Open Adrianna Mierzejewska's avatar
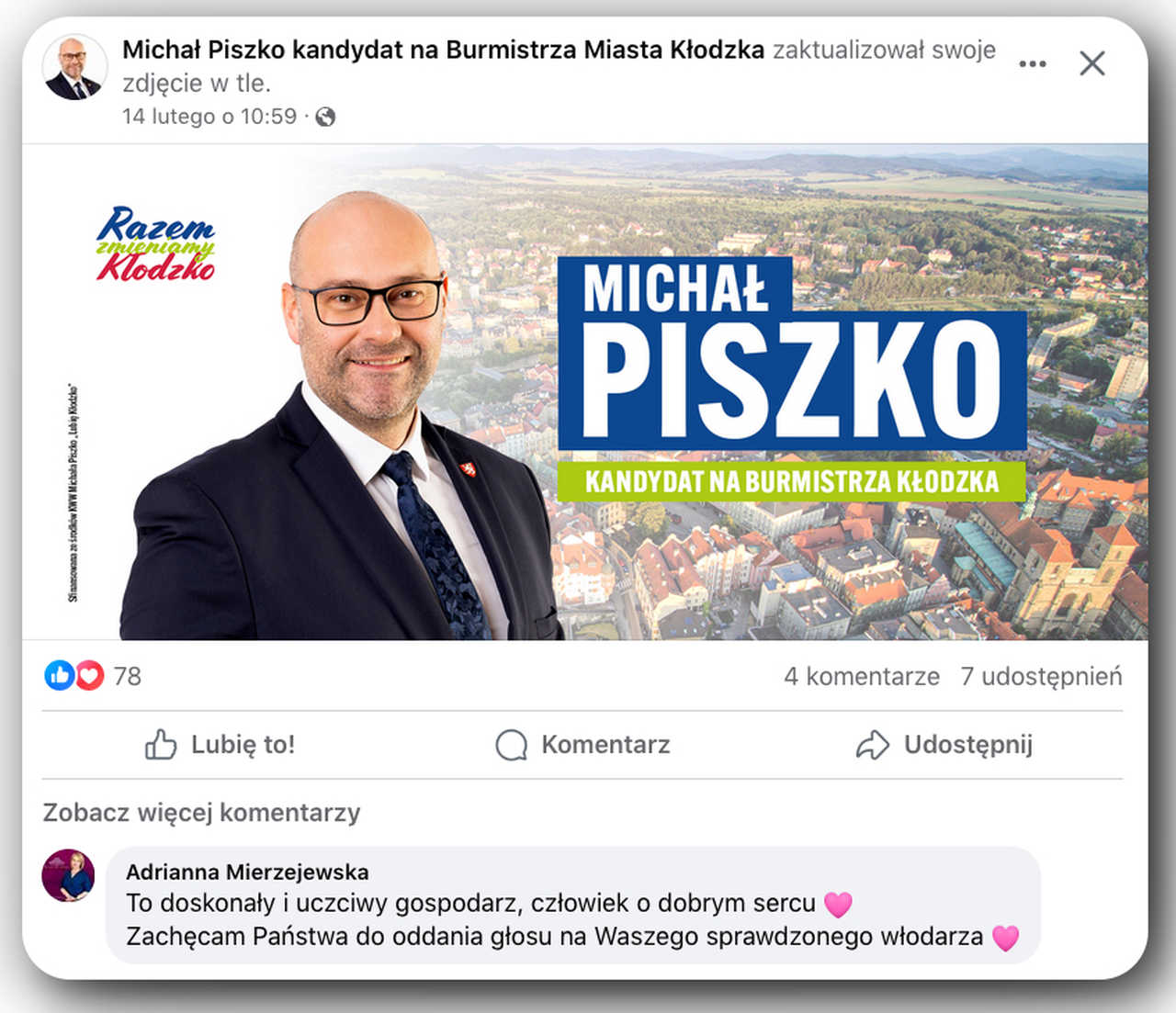 tap(68, 875)
